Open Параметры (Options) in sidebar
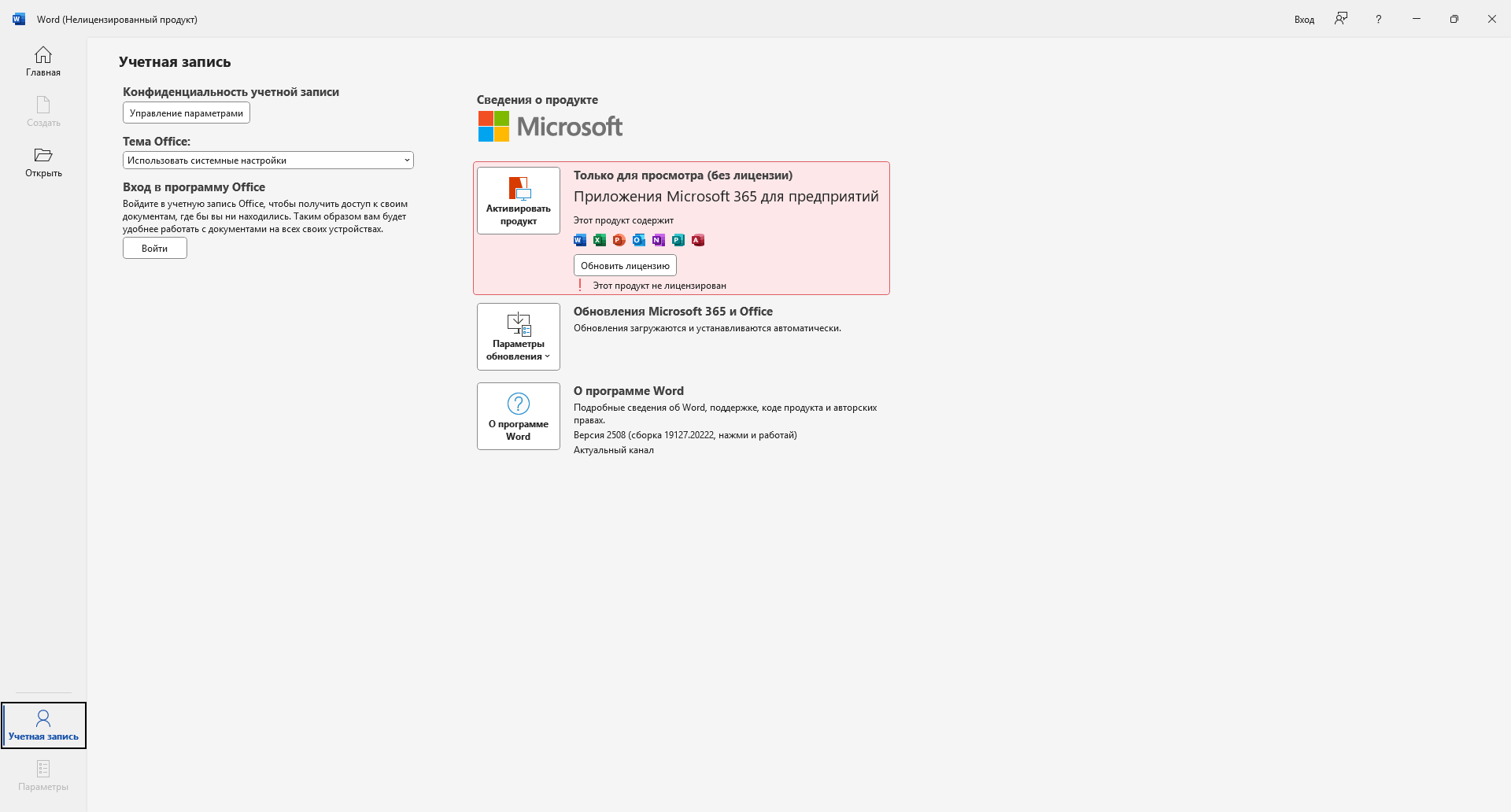Screen dimensions: 1511x812 43,776
